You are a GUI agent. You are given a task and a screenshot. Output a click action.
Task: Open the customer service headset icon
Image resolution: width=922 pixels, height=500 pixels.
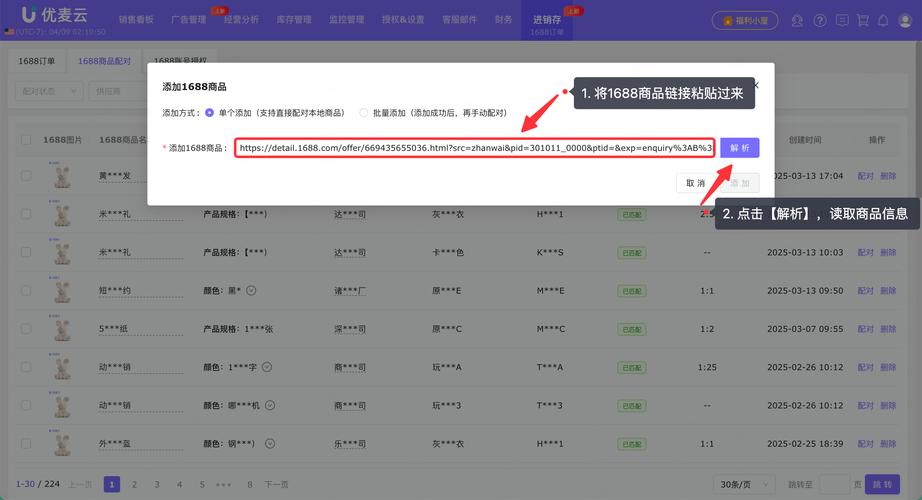click(x=797, y=21)
